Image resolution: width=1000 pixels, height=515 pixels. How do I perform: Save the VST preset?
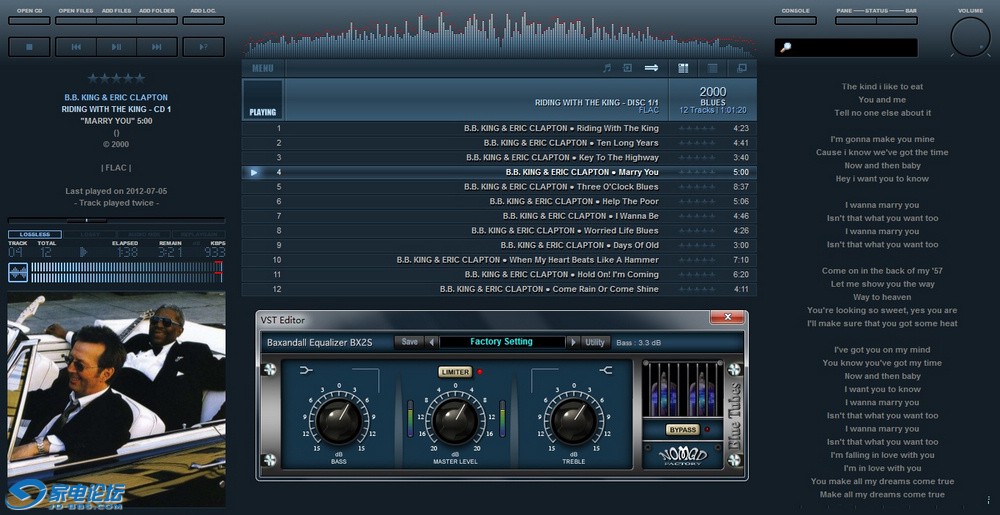click(409, 342)
